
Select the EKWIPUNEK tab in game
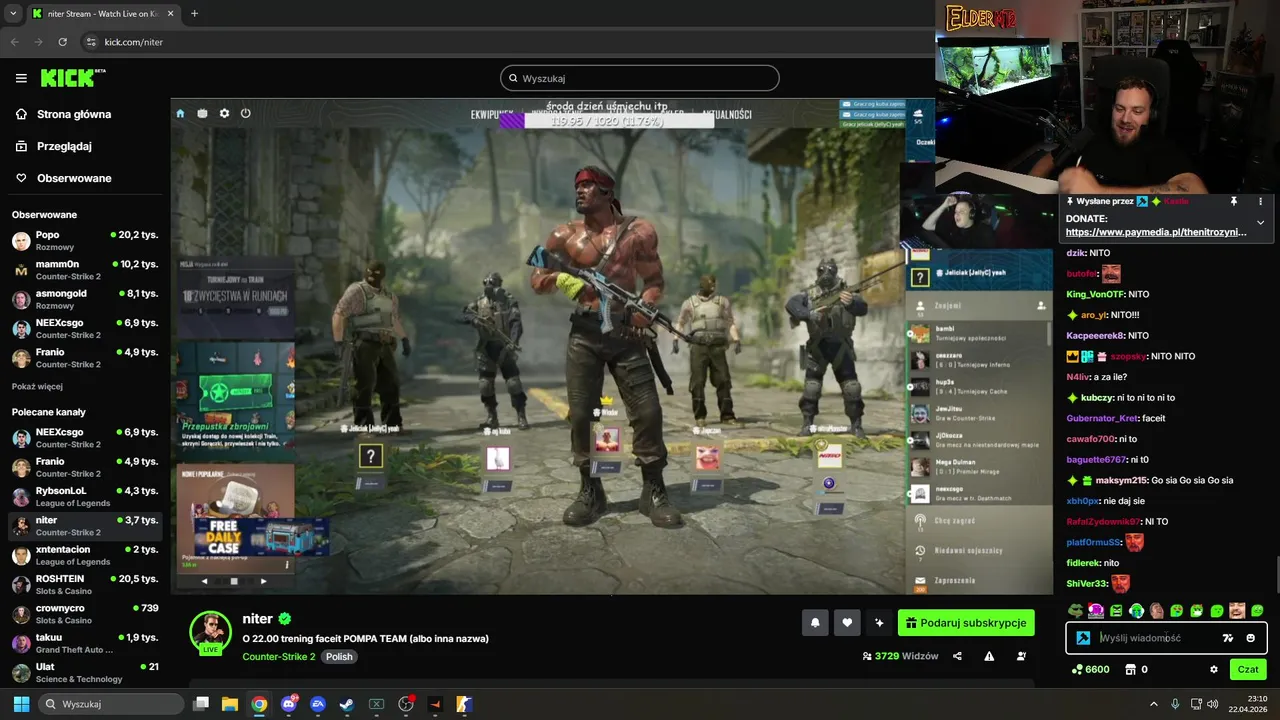click(x=492, y=114)
